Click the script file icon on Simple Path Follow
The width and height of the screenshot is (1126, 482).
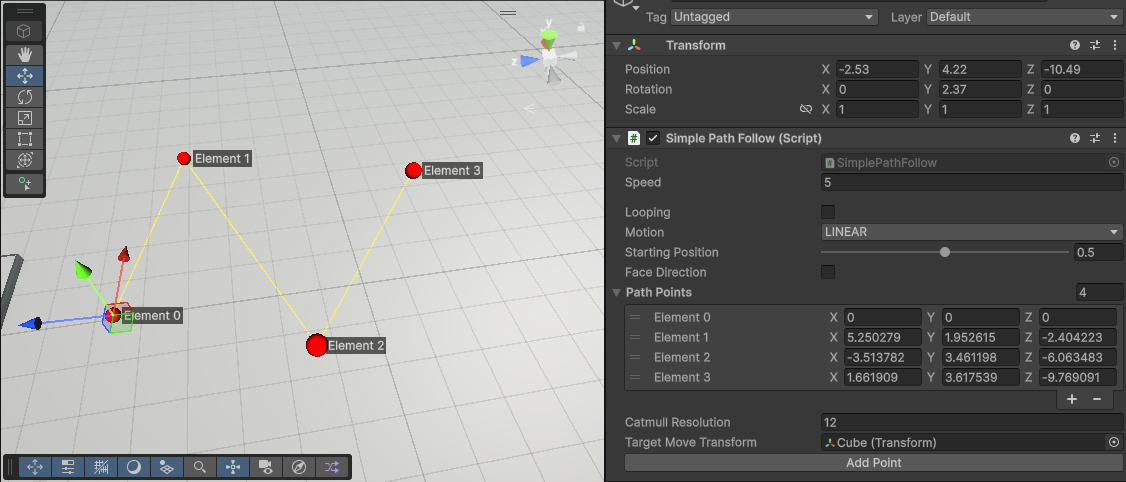(x=634, y=138)
